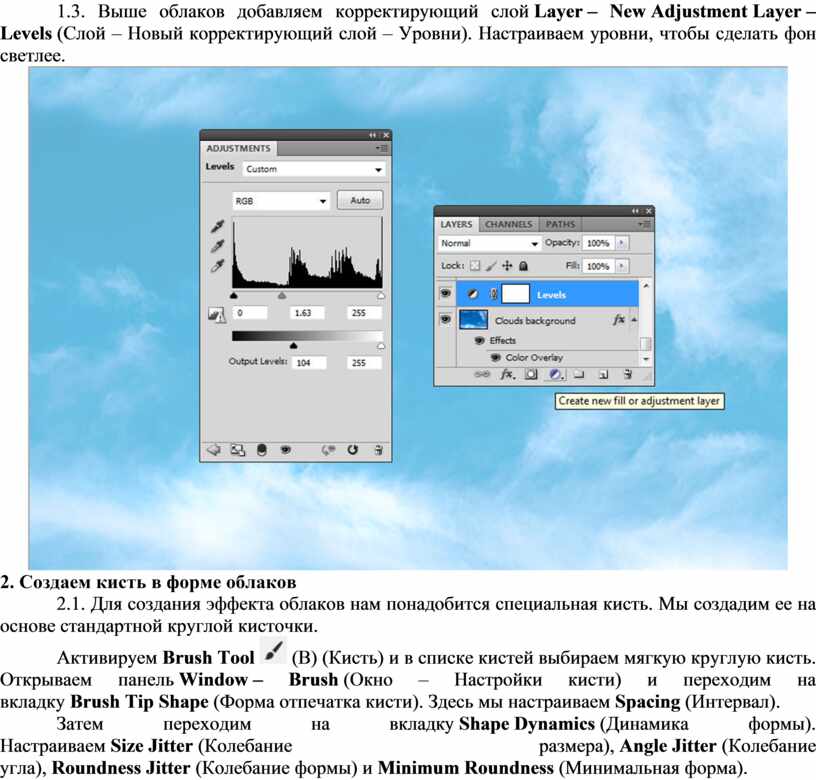Close the Layers panel
816x780 pixels.
[648, 211]
